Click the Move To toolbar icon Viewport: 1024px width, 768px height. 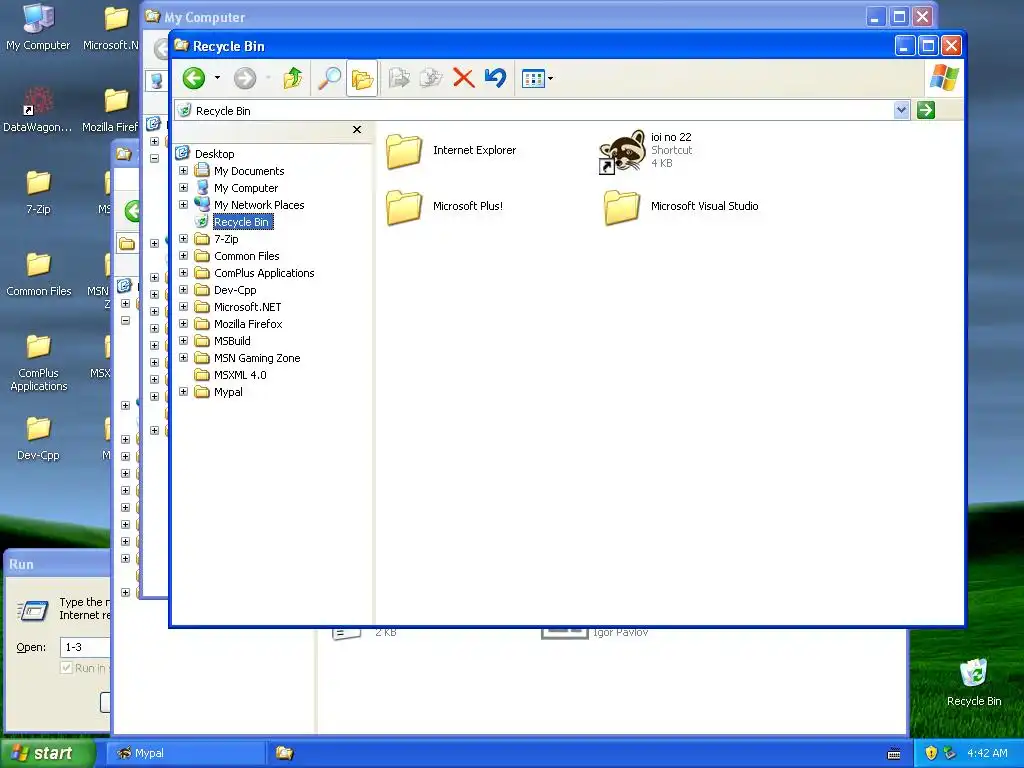point(399,78)
